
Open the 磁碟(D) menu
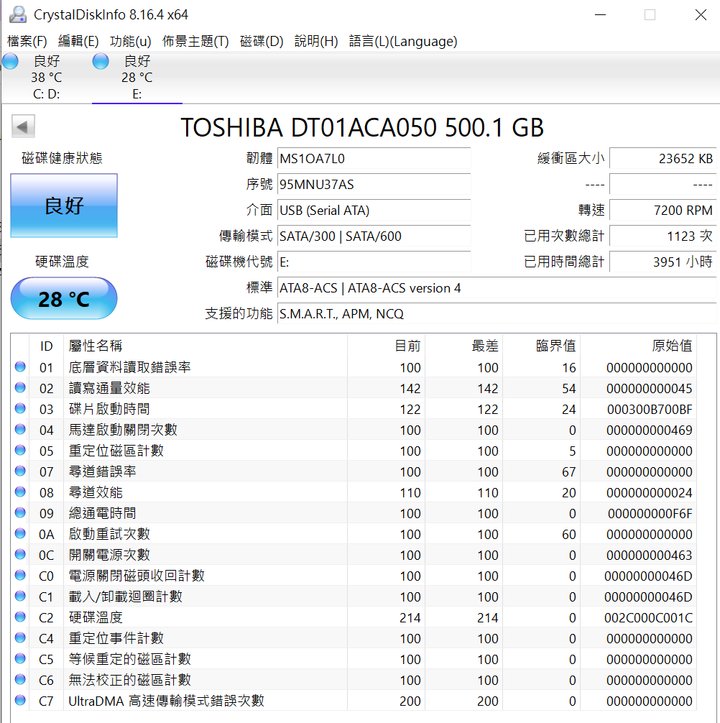click(x=262, y=41)
